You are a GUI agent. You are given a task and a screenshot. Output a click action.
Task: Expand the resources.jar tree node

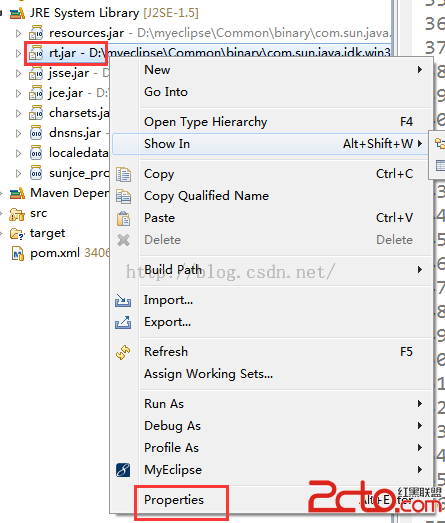(19, 33)
